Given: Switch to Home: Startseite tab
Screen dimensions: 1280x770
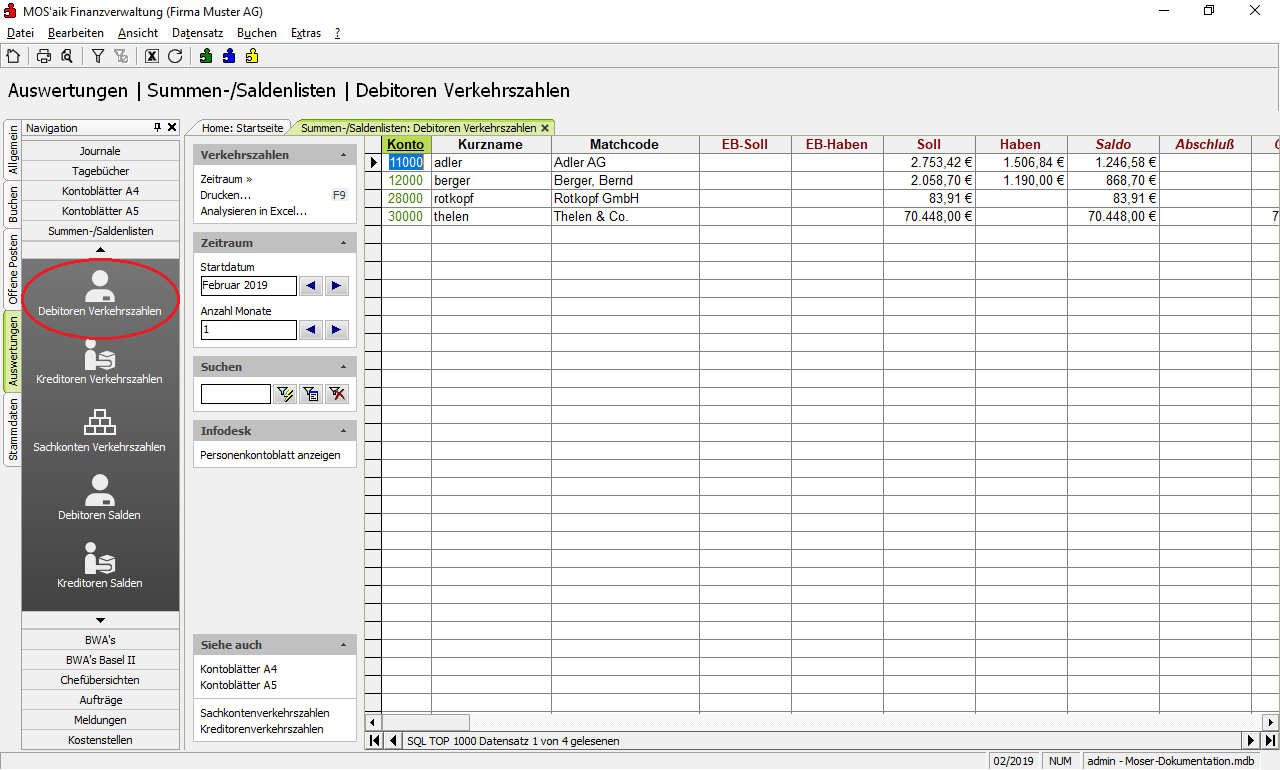Looking at the screenshot, I should [x=242, y=128].
